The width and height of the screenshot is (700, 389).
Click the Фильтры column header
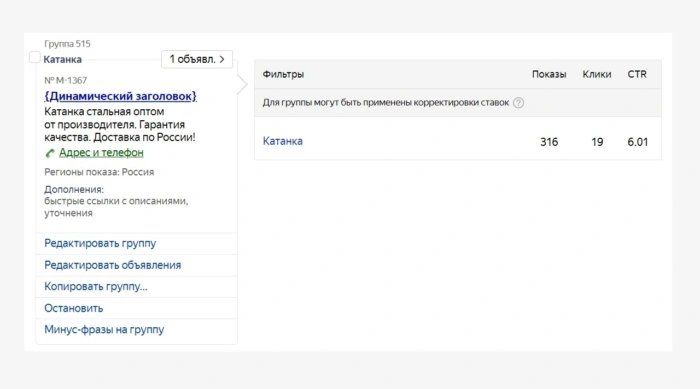283,74
